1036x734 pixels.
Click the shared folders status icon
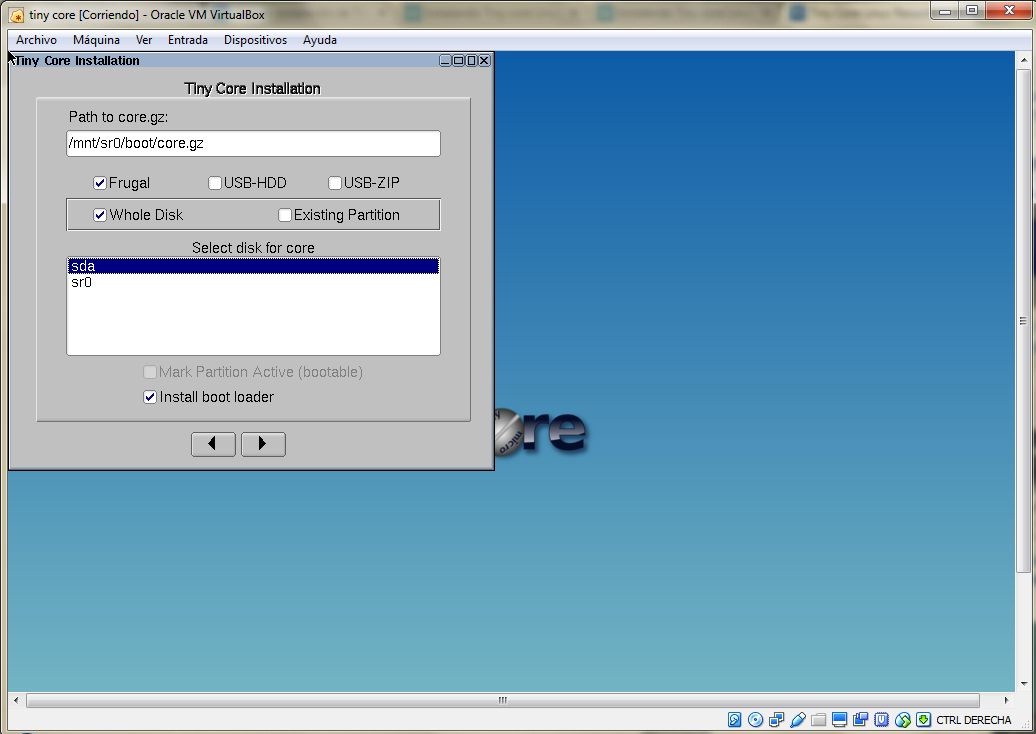(819, 720)
